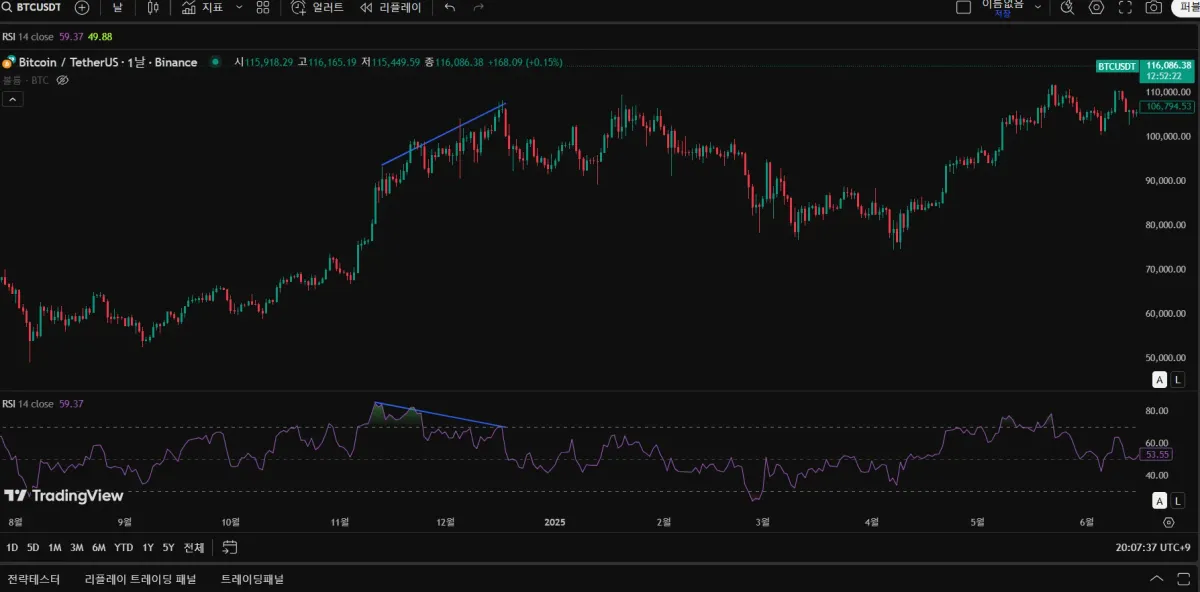Open the layout templates grid icon
The image size is (1200, 592).
263,7
